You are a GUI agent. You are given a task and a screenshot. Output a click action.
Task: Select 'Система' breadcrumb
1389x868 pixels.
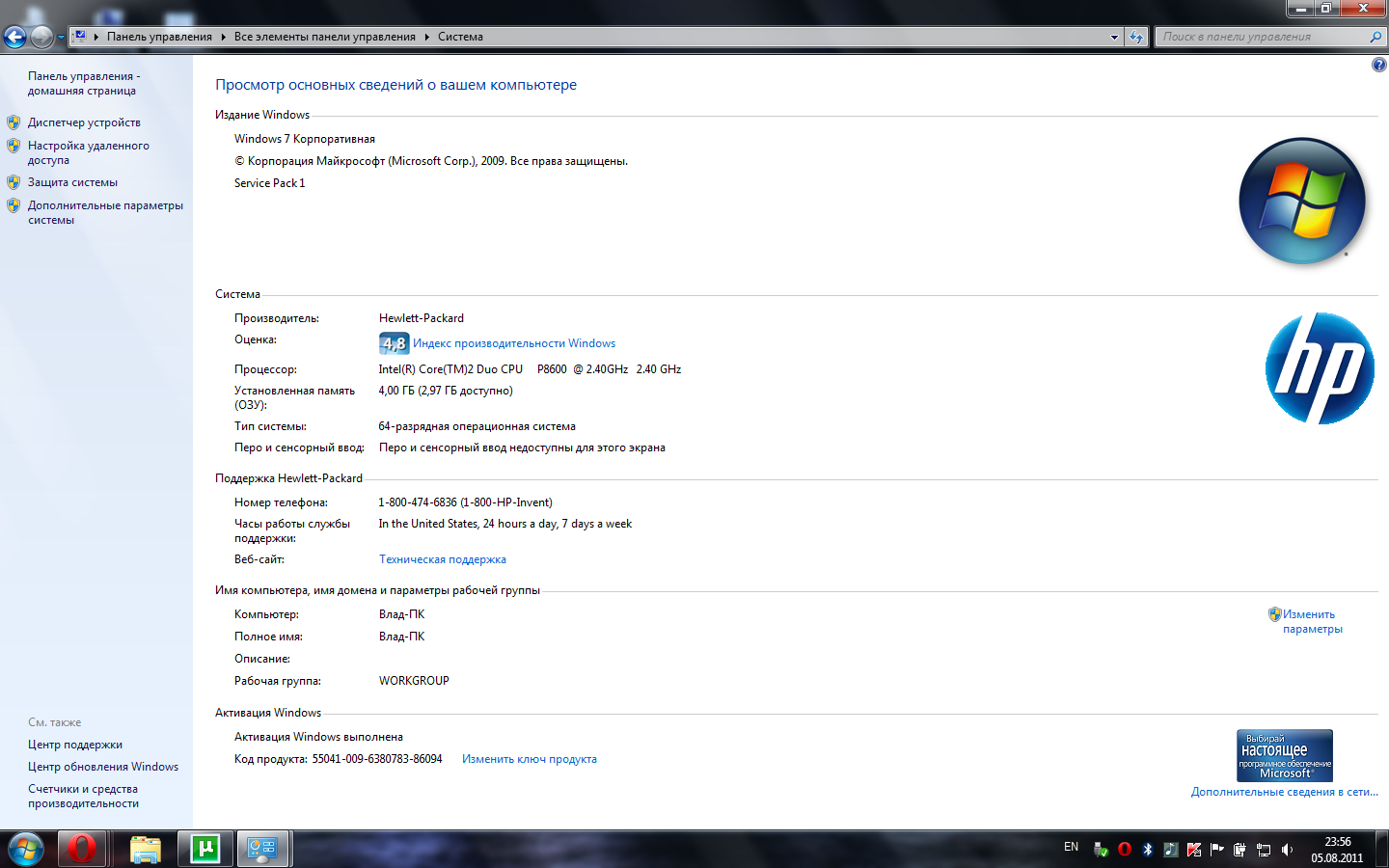pos(460,37)
